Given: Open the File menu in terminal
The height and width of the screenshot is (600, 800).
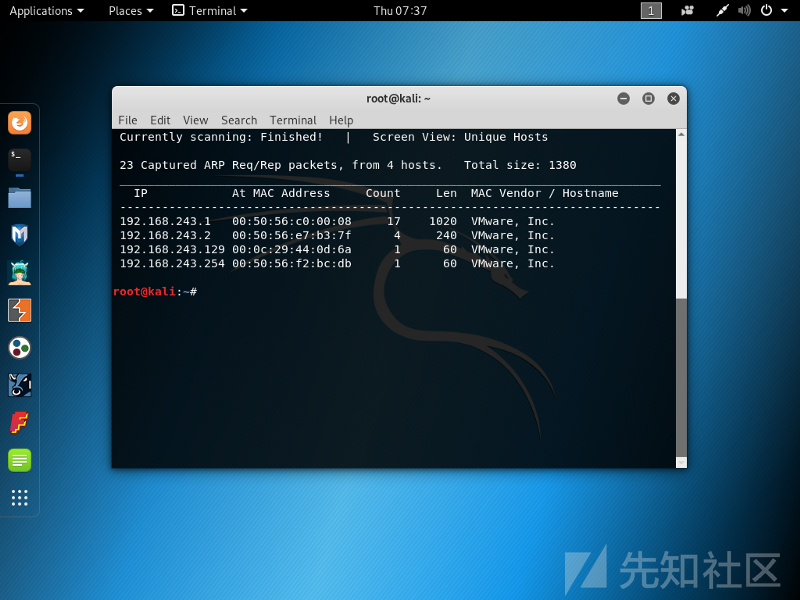Looking at the screenshot, I should pos(128,120).
